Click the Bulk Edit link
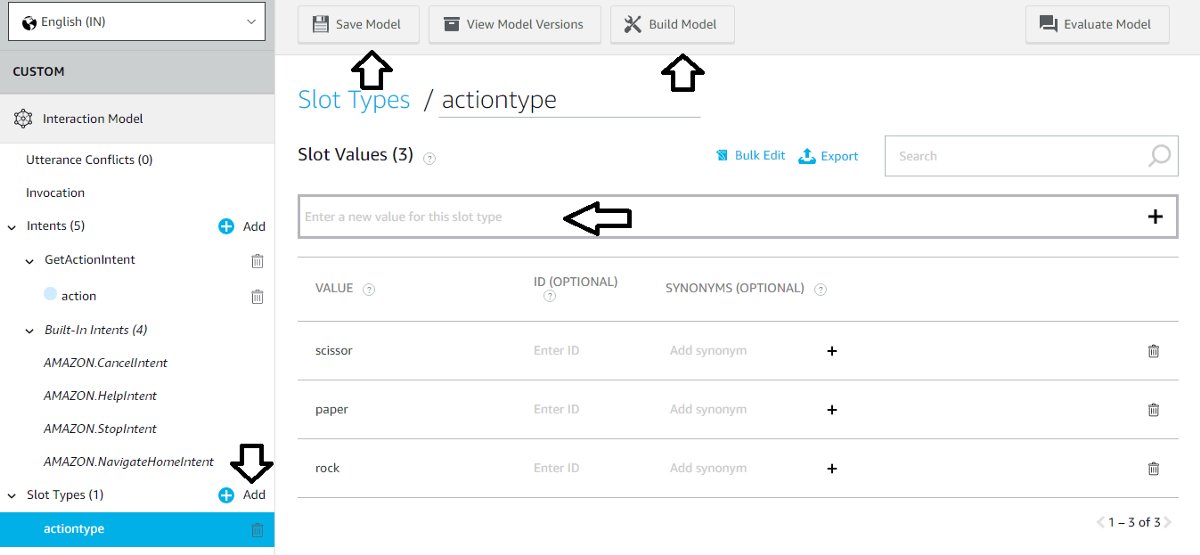1200x555 pixels. tap(751, 156)
